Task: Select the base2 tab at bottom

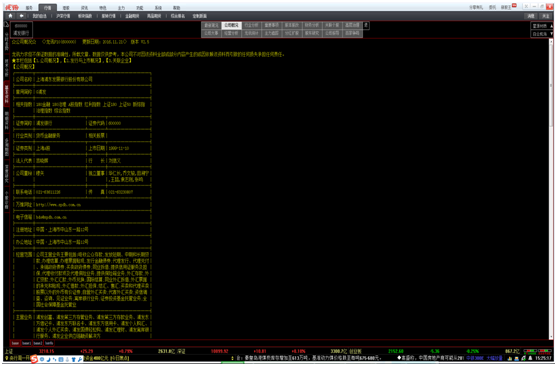Action: (38, 343)
